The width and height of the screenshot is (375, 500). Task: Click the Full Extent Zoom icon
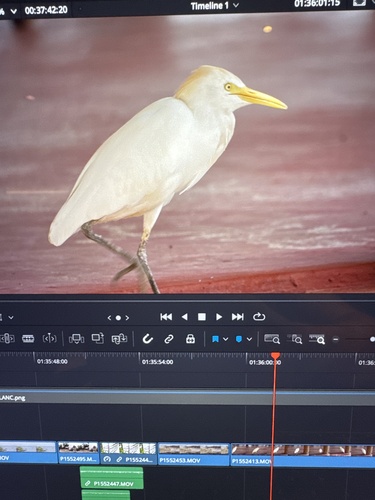272,339
